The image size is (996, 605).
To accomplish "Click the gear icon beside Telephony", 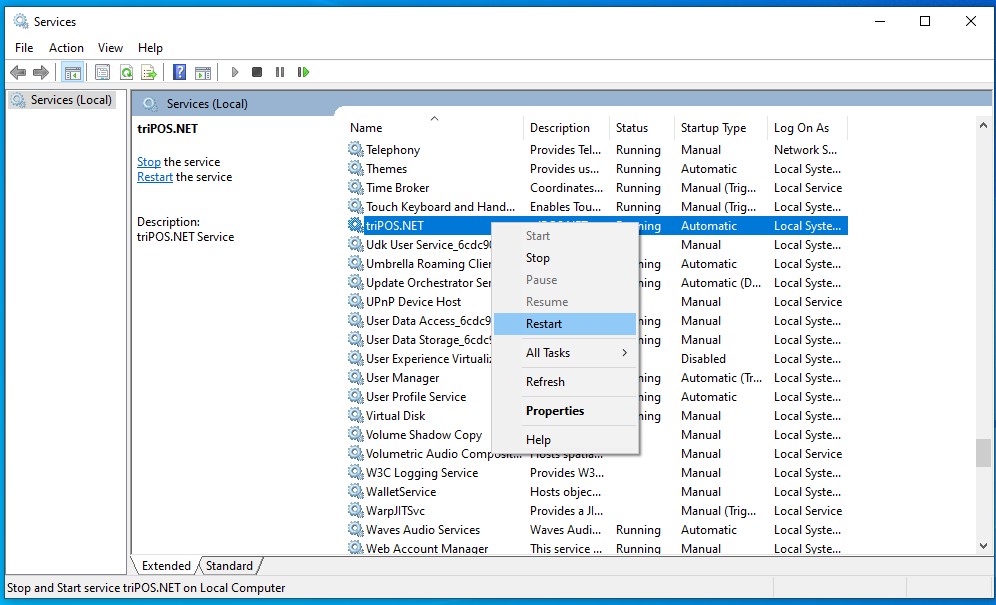I will tap(356, 149).
